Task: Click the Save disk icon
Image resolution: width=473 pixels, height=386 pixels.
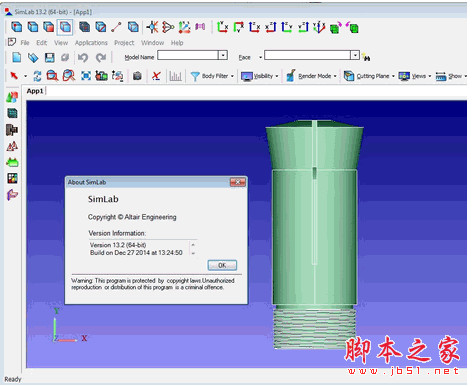Action: click(x=49, y=57)
